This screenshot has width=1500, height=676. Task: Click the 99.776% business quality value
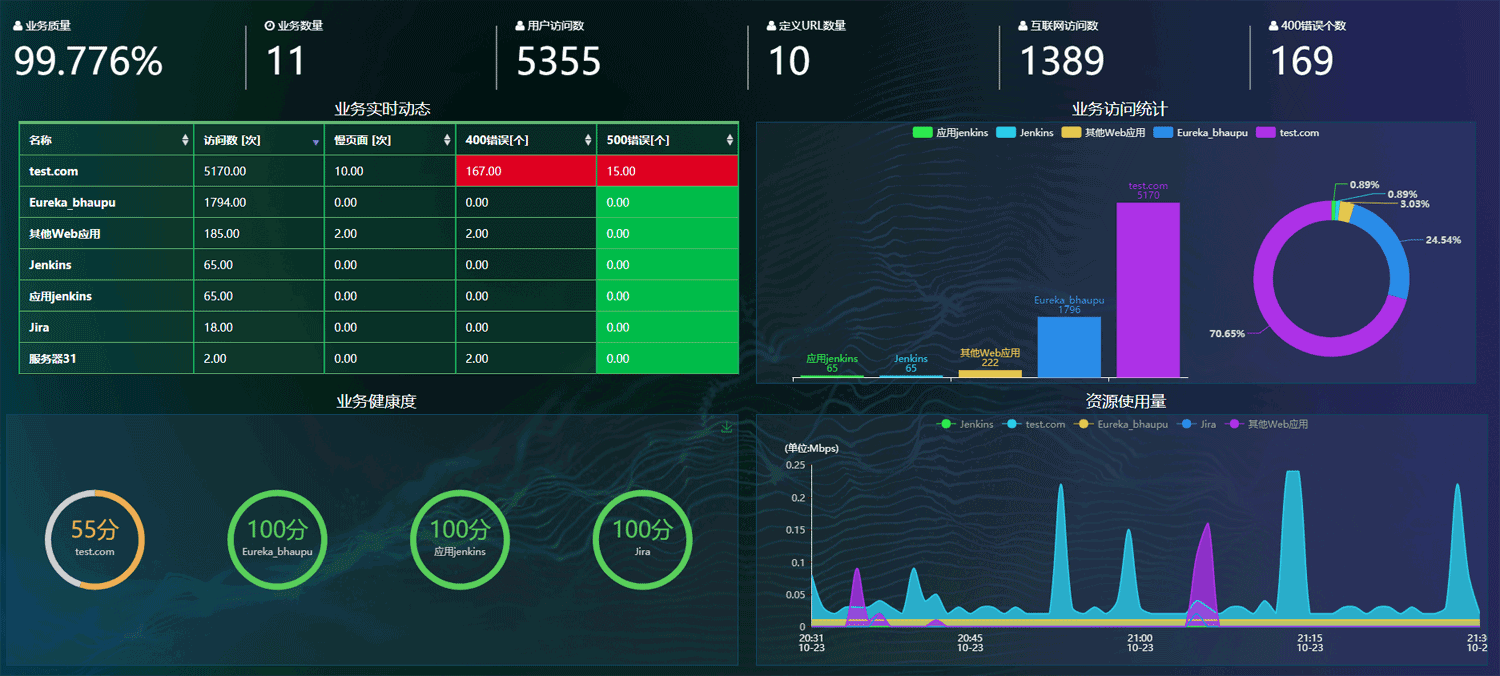tap(88, 62)
